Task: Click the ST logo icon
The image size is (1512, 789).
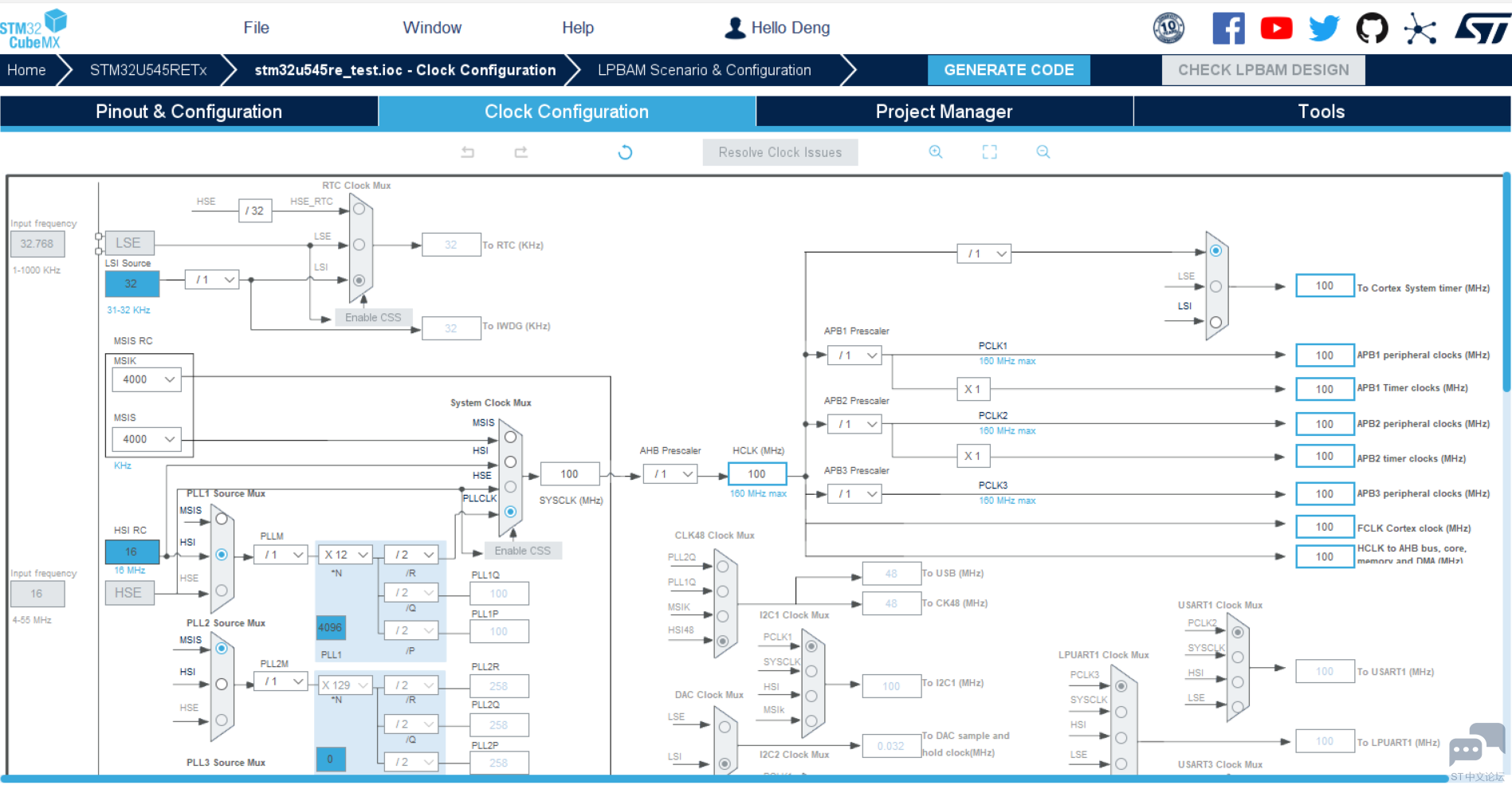Action: pos(1482,29)
